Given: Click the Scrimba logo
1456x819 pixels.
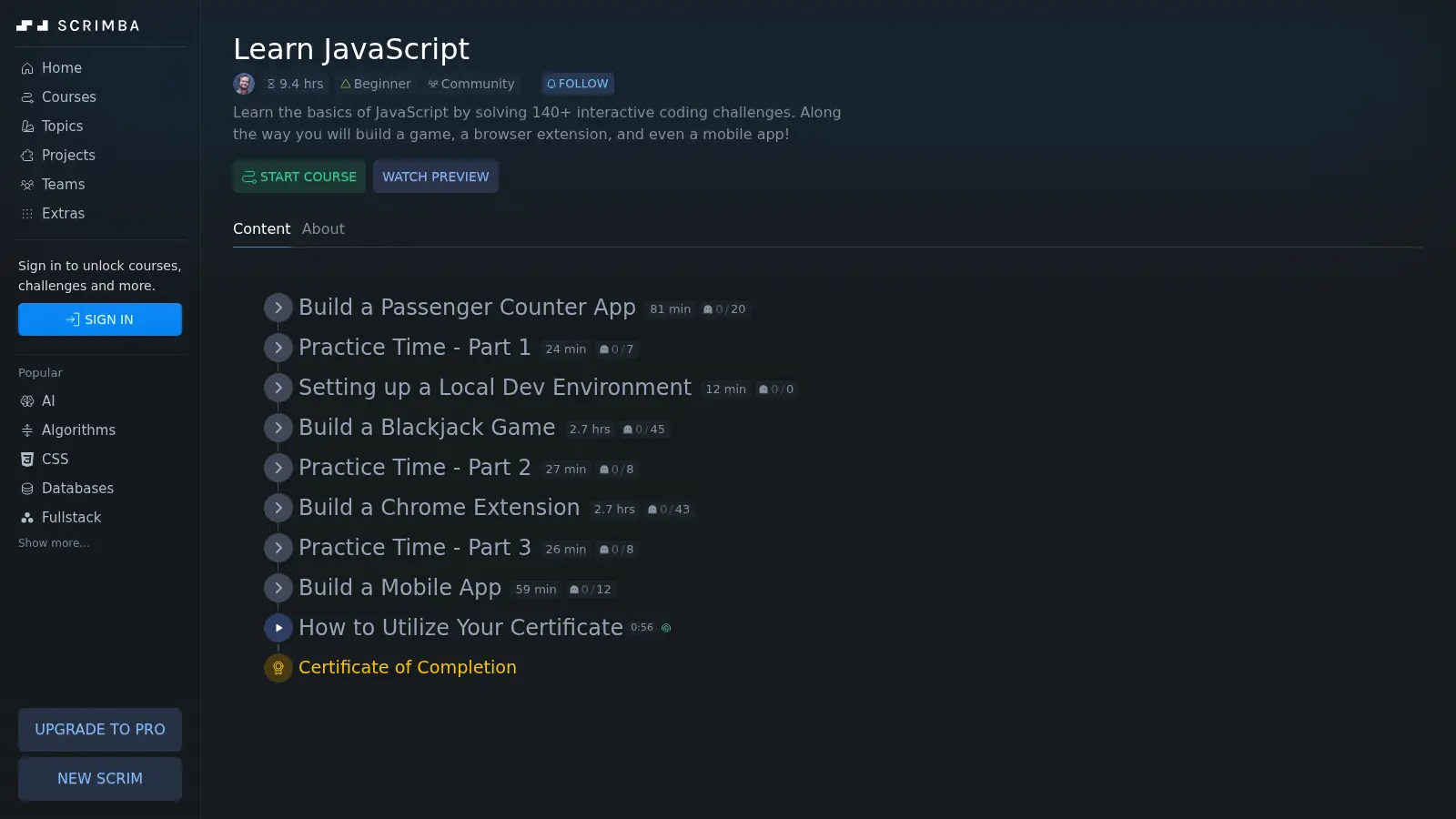Looking at the screenshot, I should tap(78, 25).
